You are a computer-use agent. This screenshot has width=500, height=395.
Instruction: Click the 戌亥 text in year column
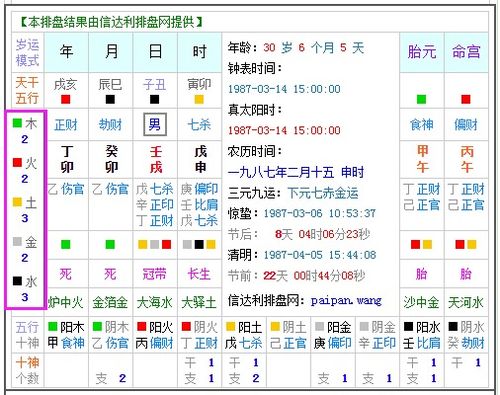(x=66, y=84)
